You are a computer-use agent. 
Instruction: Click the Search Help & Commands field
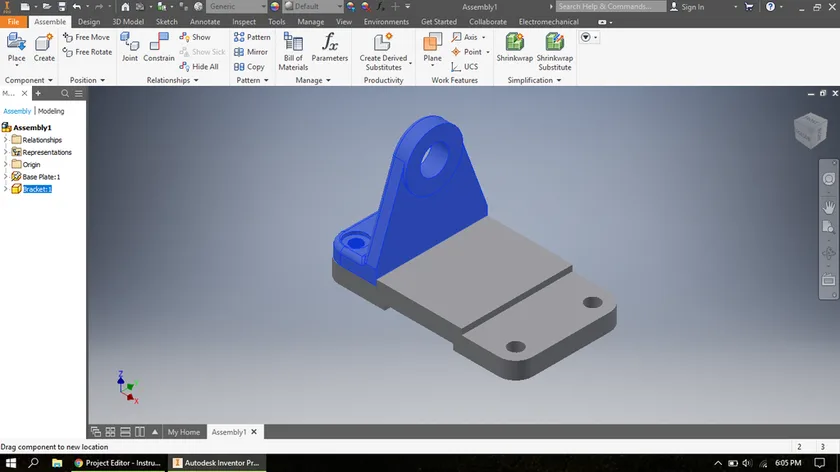pyautogui.click(x=611, y=6)
